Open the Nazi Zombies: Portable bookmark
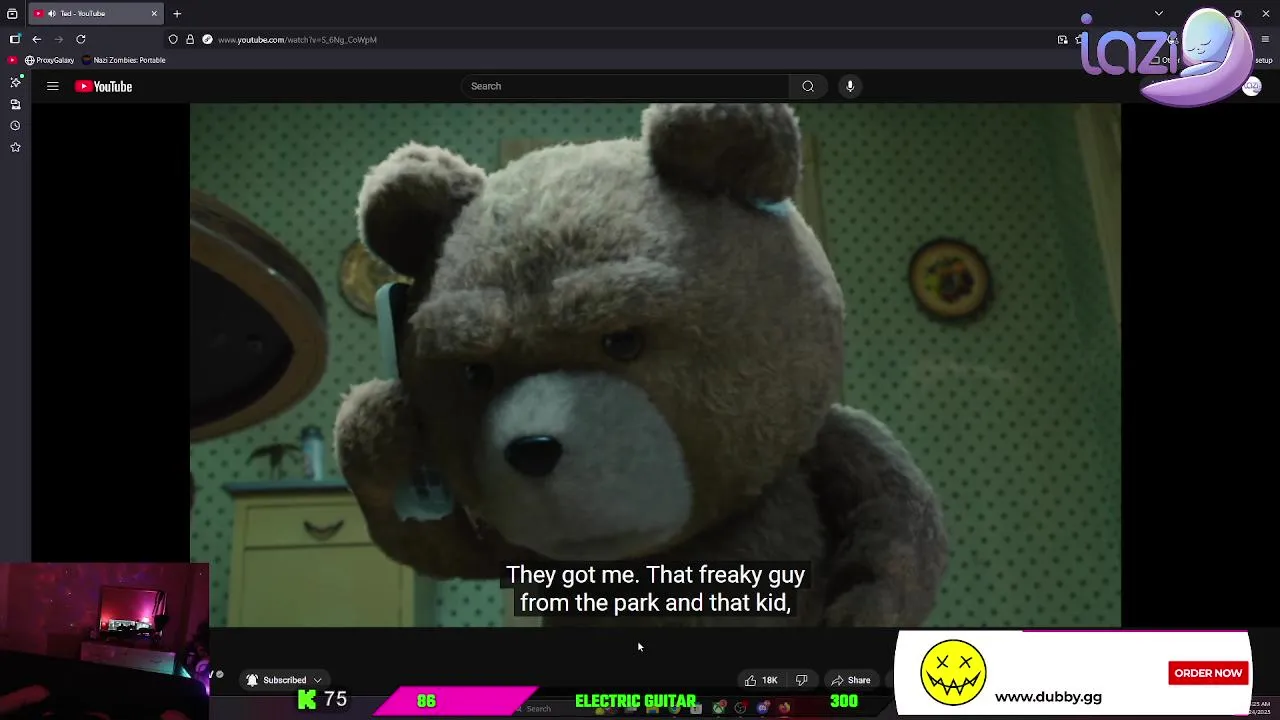This screenshot has width=1280, height=720. coord(125,60)
